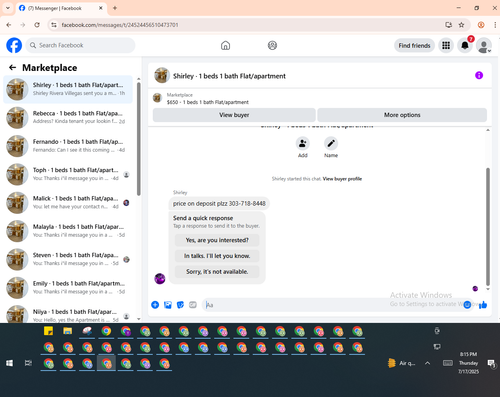Screen dimensions: 500x397
Task: Click the choose sticker icon
Action: (180, 305)
